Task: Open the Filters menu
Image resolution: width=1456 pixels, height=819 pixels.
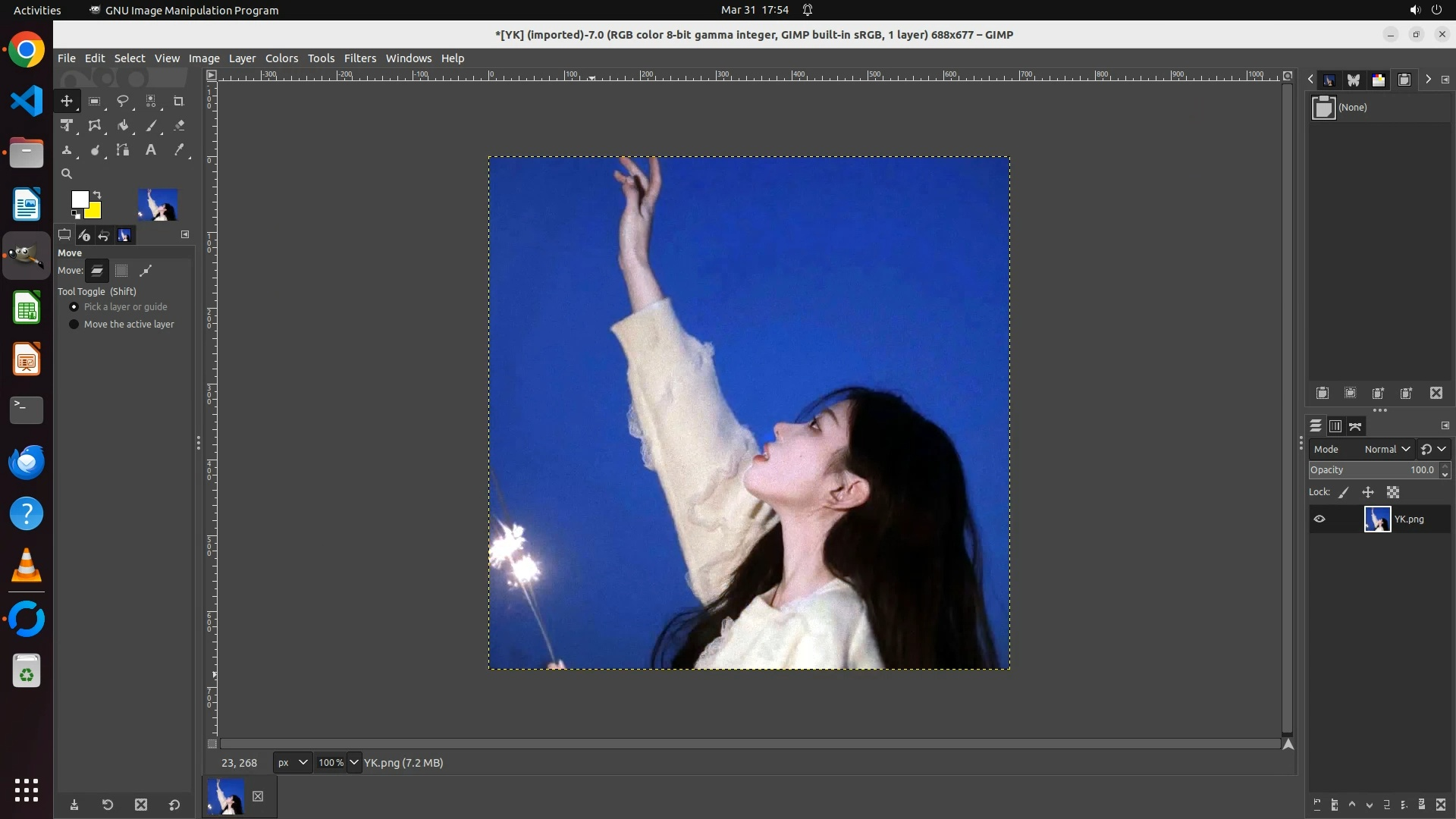Action: coord(359,58)
